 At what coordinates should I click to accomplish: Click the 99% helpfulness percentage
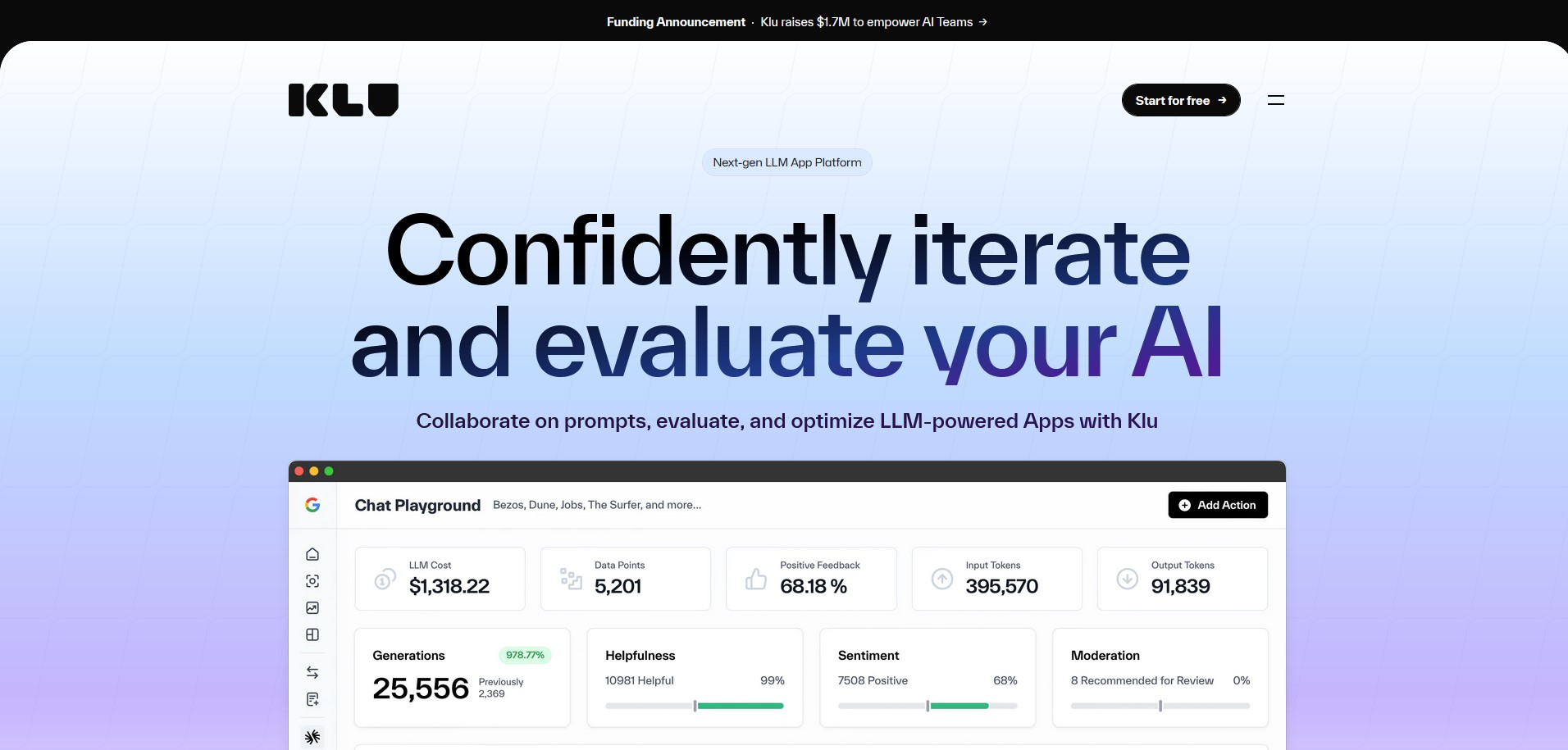(x=773, y=680)
